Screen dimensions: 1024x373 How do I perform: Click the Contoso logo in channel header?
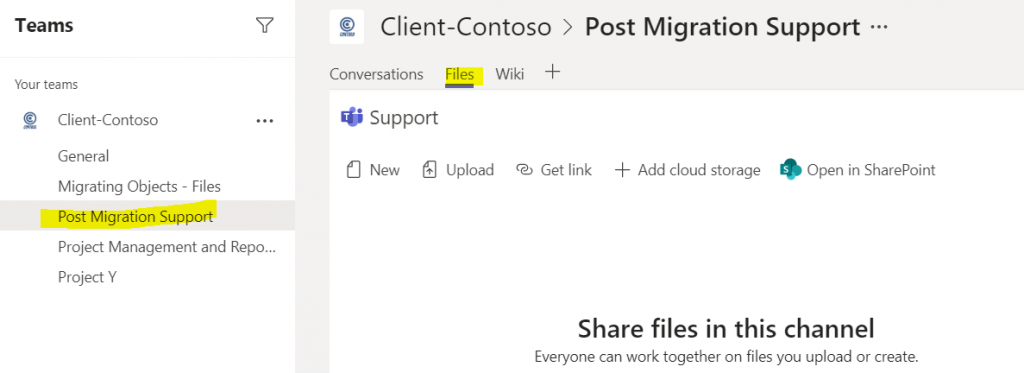(x=346, y=27)
